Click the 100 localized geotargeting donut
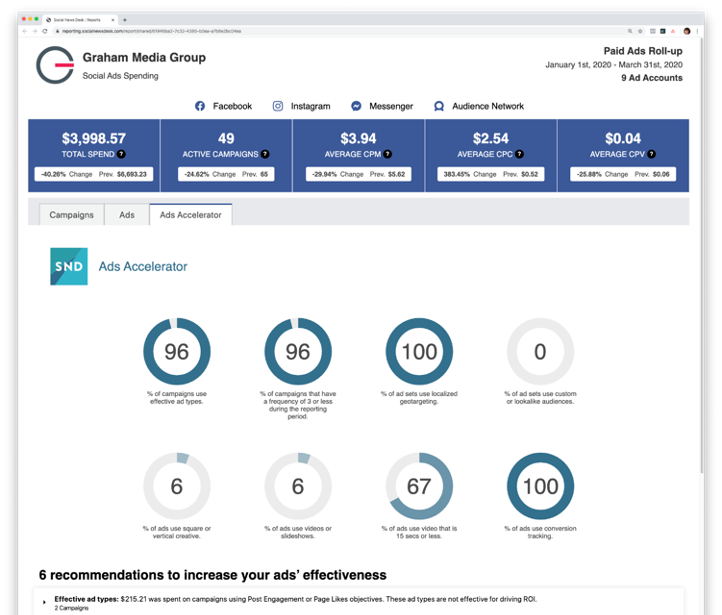 (419, 351)
